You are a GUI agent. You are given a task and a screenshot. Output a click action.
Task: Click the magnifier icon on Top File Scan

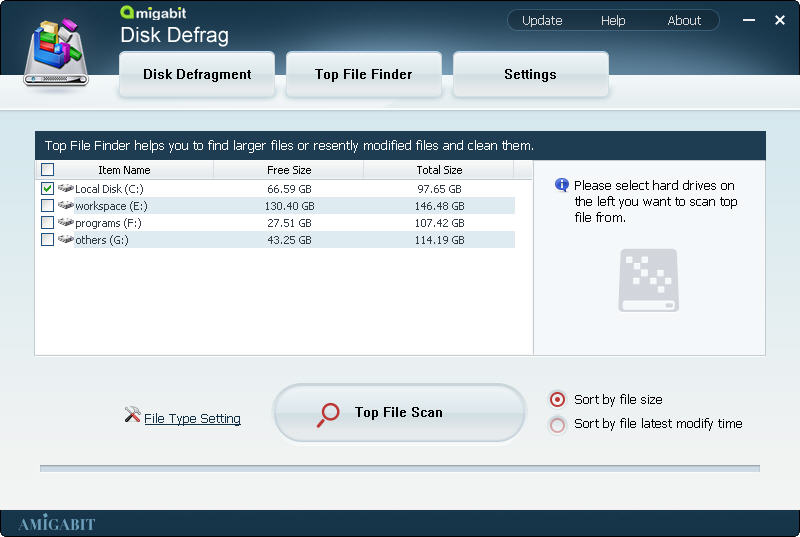click(x=328, y=414)
